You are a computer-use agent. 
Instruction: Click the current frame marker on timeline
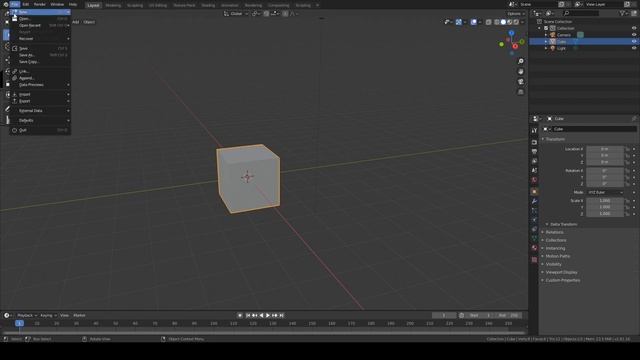pos(19,323)
